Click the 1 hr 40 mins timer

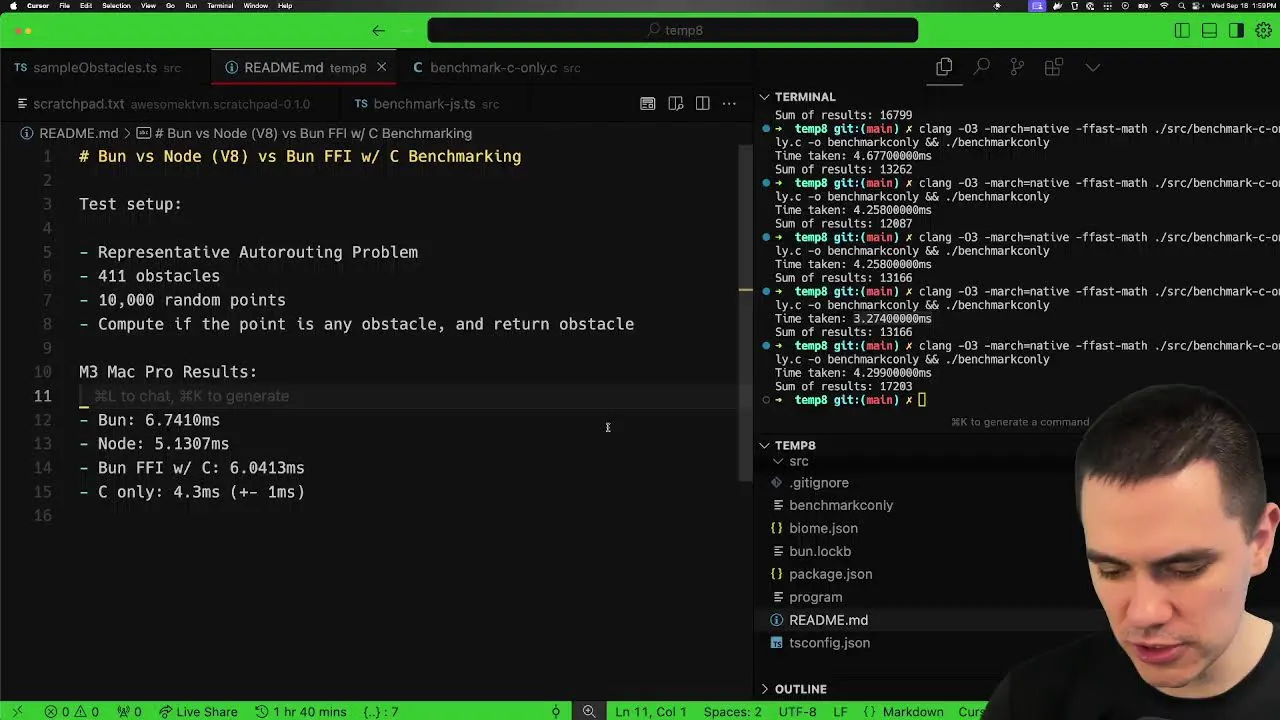pyautogui.click(x=300, y=711)
